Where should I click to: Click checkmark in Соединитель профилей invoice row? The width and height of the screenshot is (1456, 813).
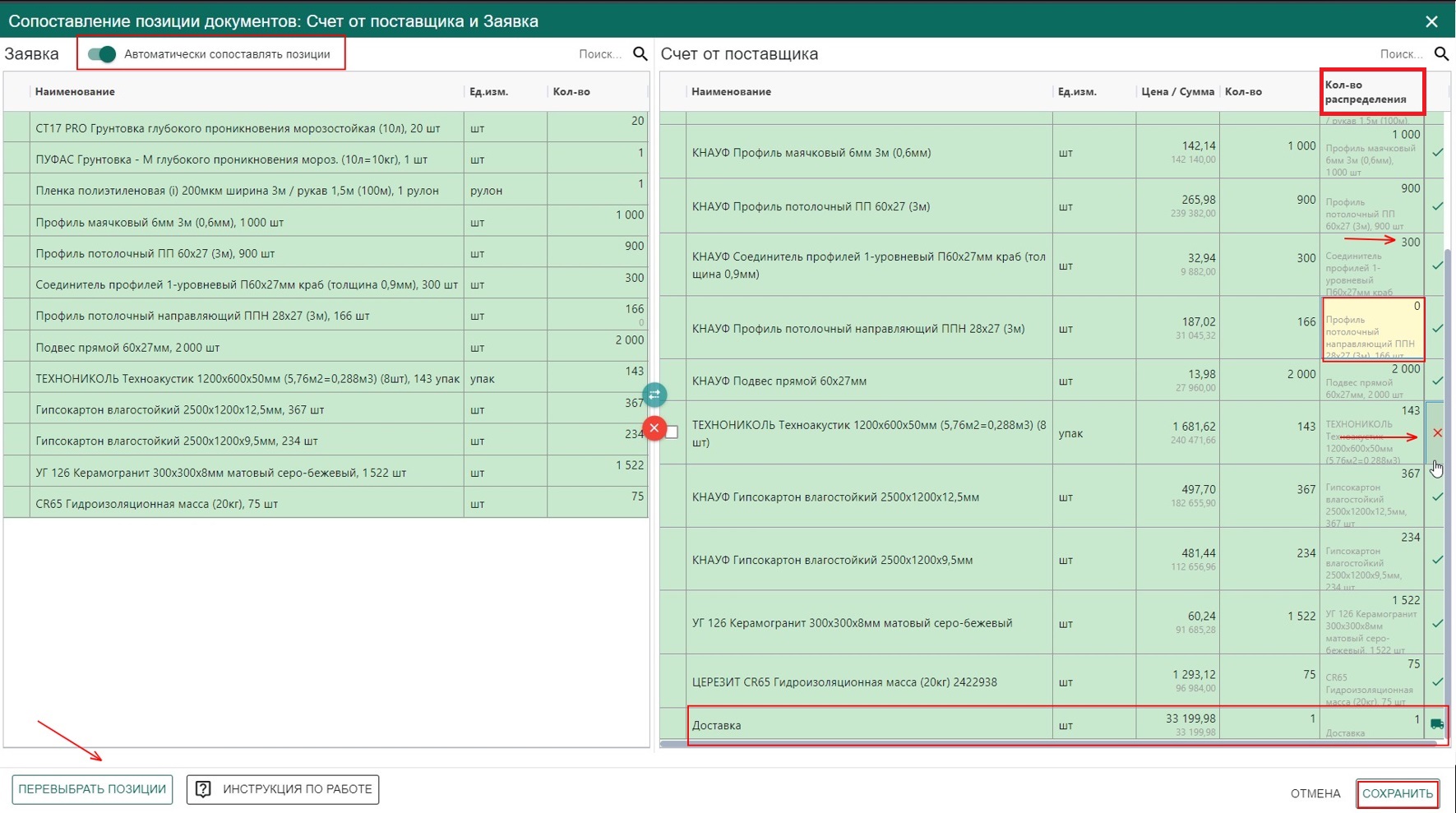pos(1437,266)
